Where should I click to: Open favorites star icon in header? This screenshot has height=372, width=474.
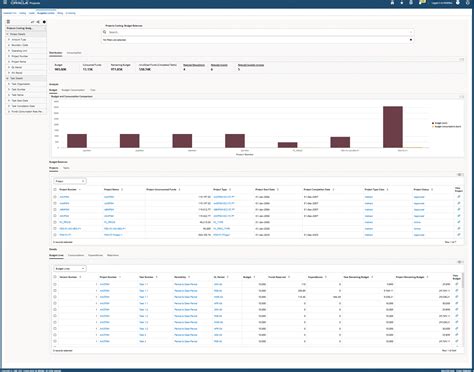coord(402,2)
